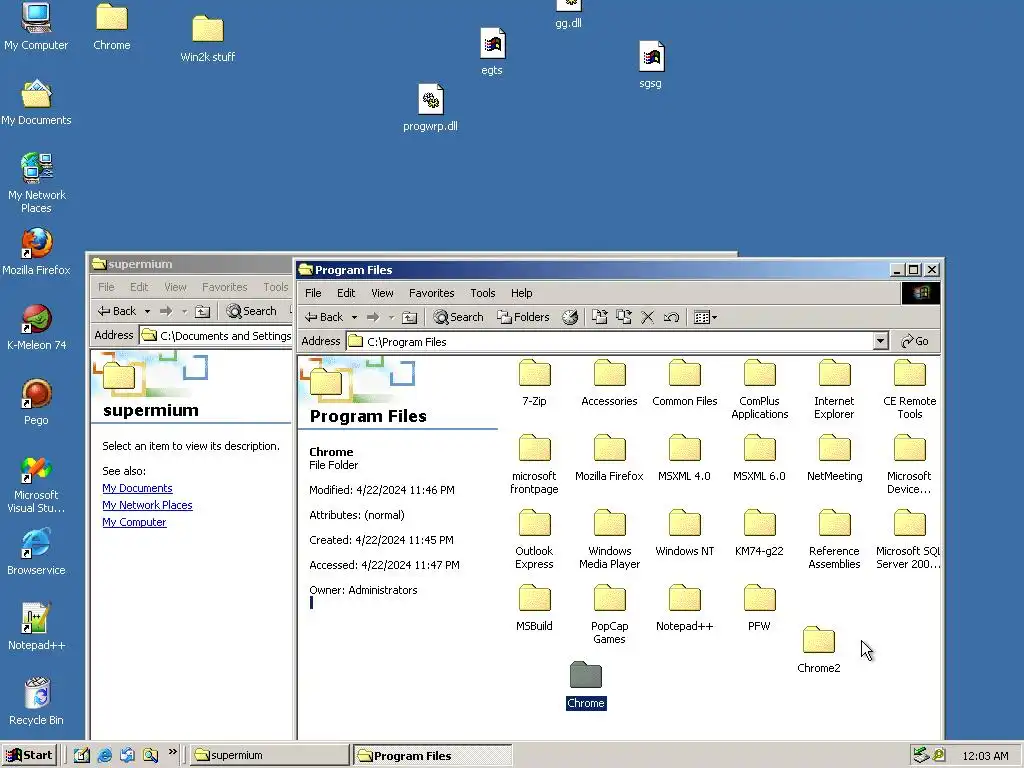Click the Search button in supermium window
This screenshot has height=768, width=1024.
[252, 312]
